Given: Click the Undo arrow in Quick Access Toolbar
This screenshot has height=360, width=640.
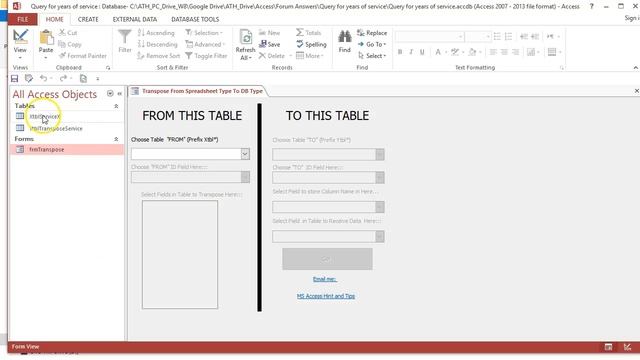Looking at the screenshot, I should [44, 78].
